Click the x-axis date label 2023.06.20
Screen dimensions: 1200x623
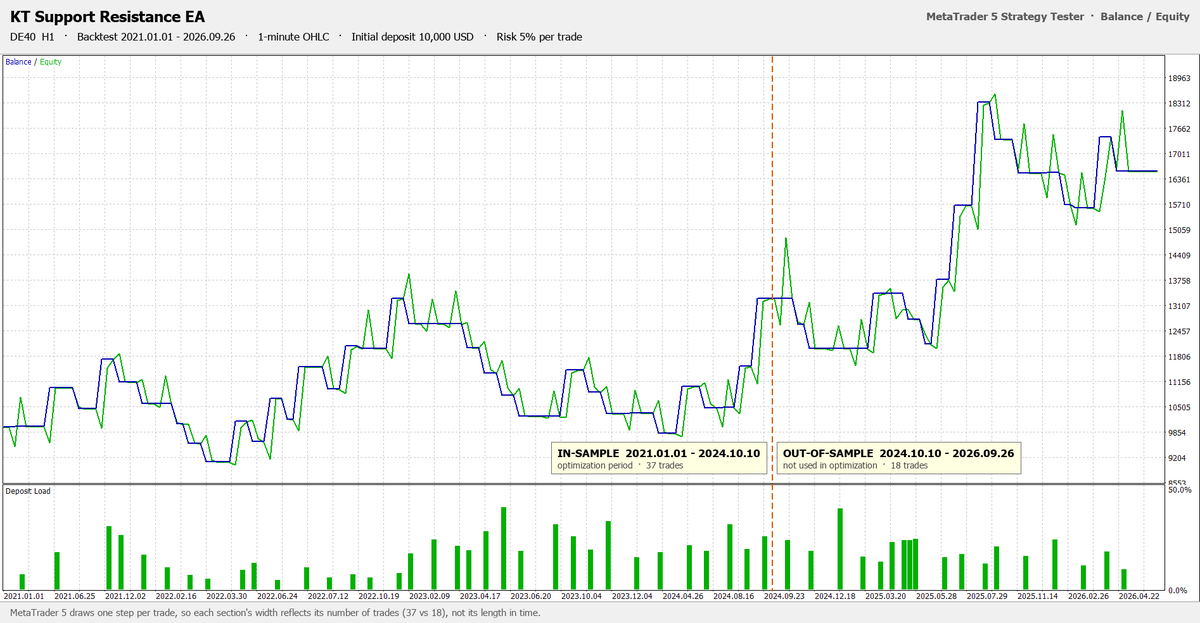[530, 596]
